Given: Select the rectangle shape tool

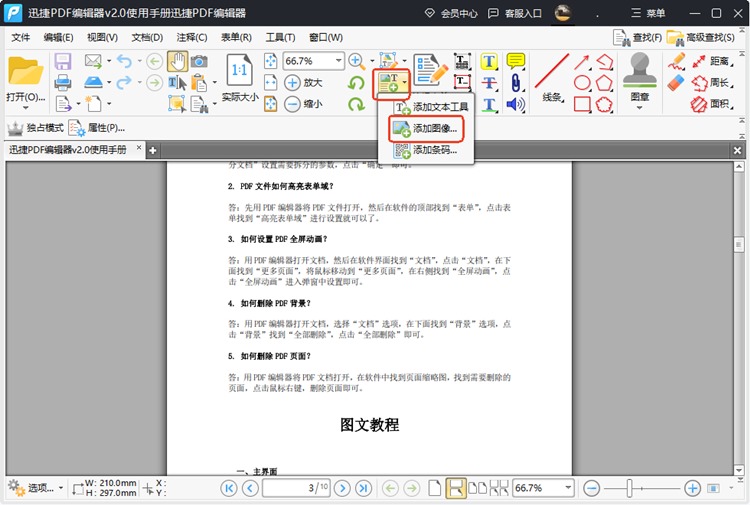Looking at the screenshot, I should point(582,104).
